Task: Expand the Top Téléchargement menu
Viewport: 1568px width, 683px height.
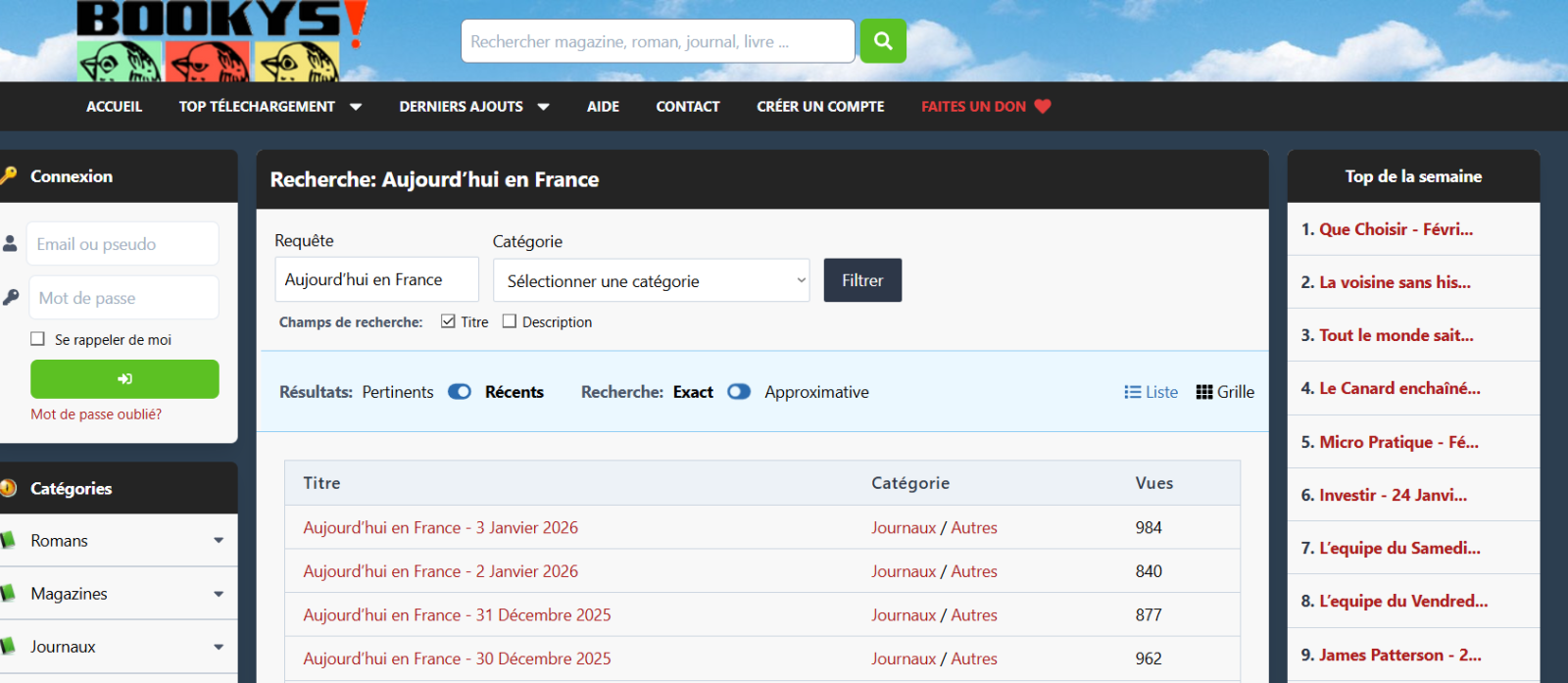Action: [269, 106]
